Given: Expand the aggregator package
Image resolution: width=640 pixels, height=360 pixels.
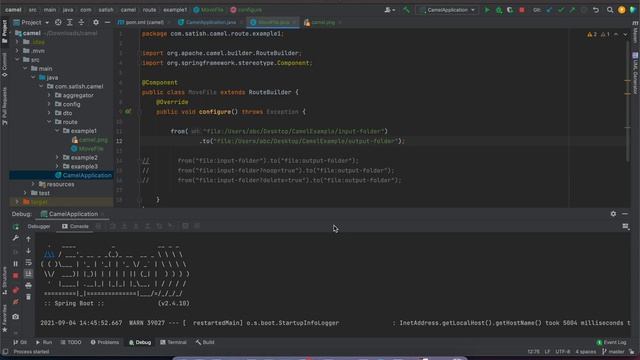Looking at the screenshot, I should click(x=49, y=95).
